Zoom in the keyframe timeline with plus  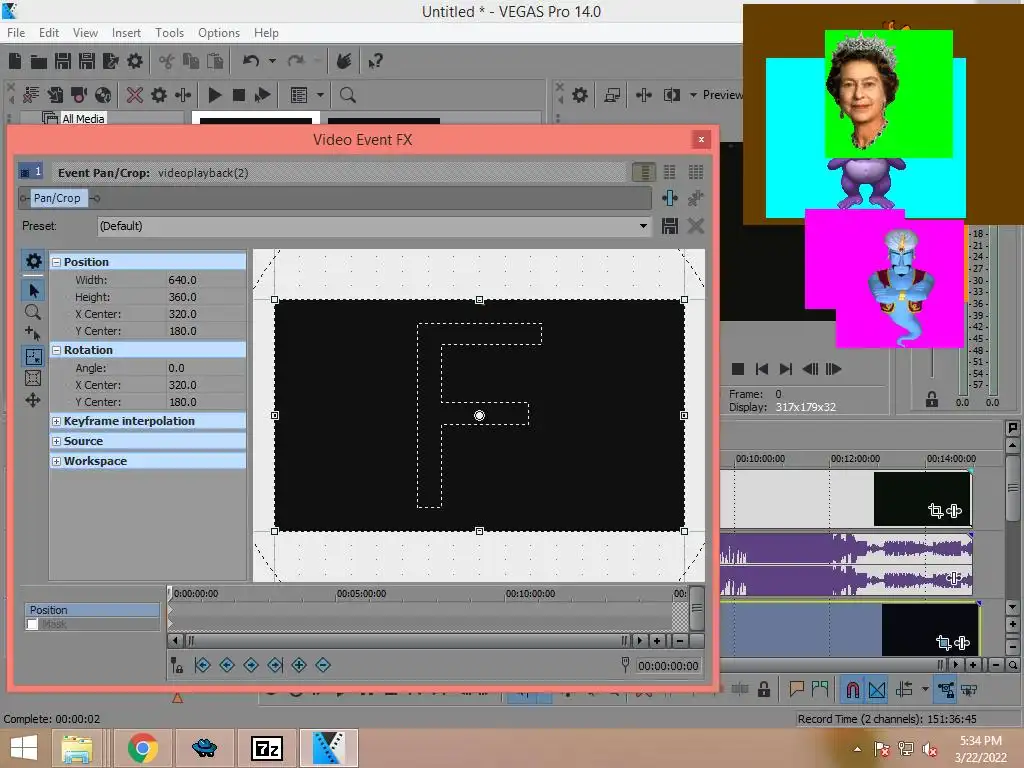click(x=657, y=641)
